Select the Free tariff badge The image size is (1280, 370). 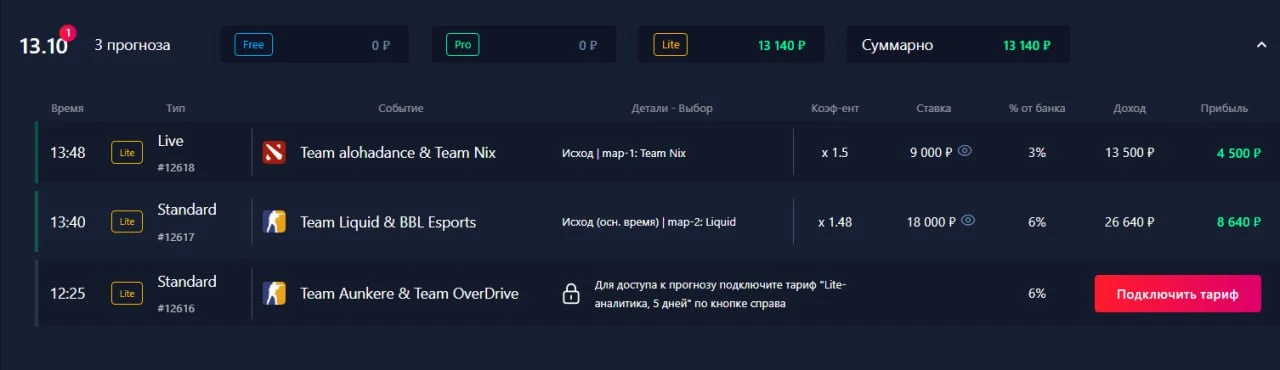[x=253, y=45]
